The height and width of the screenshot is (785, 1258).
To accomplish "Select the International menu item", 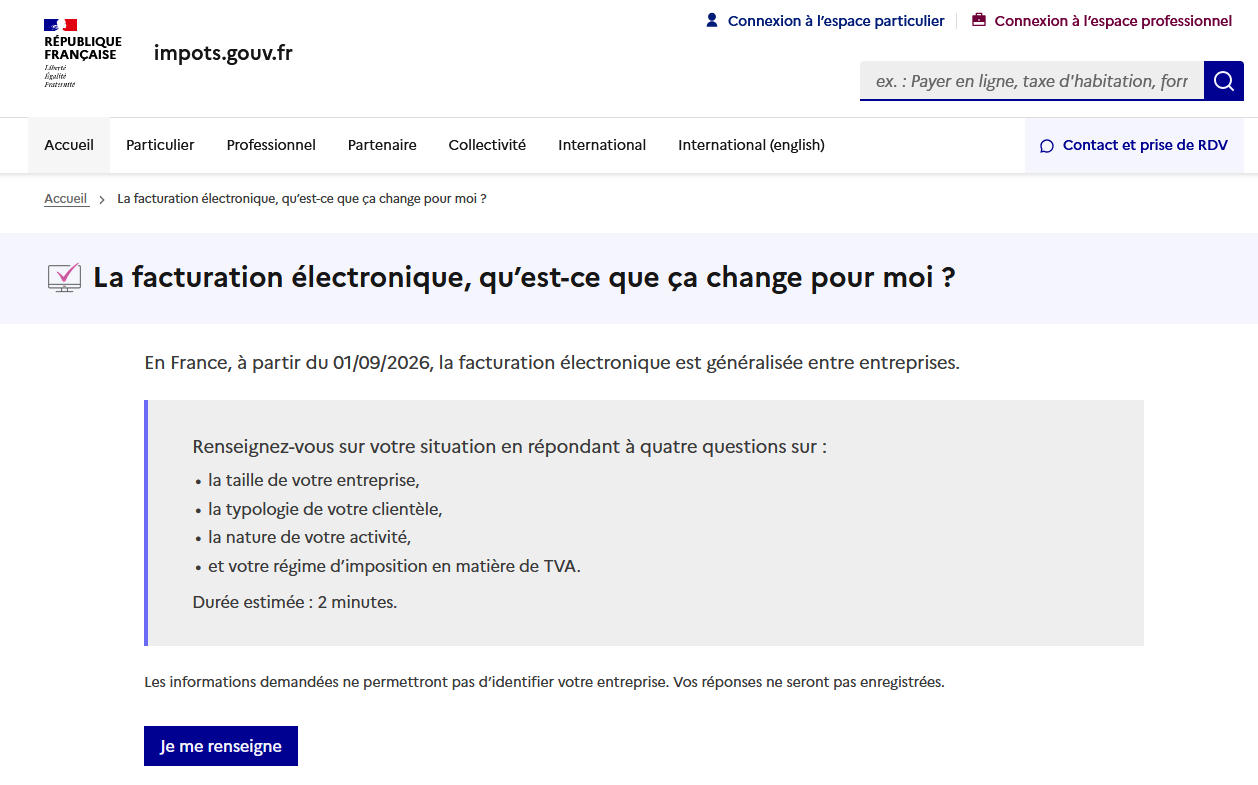I will pyautogui.click(x=602, y=145).
